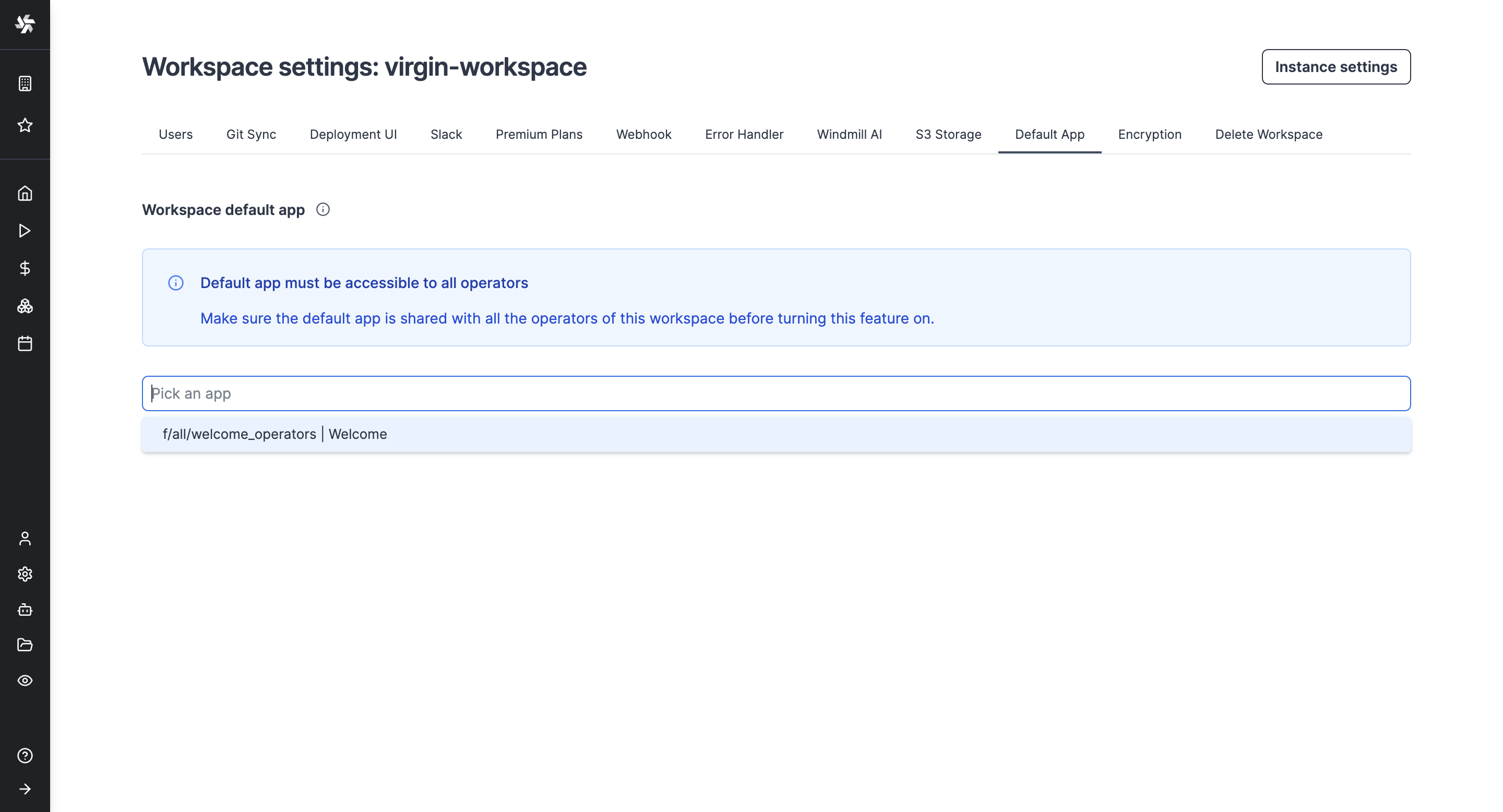Screen dimensions: 1503x812
Task: Expand sidebar with arrow icon
Action: (x=25, y=789)
